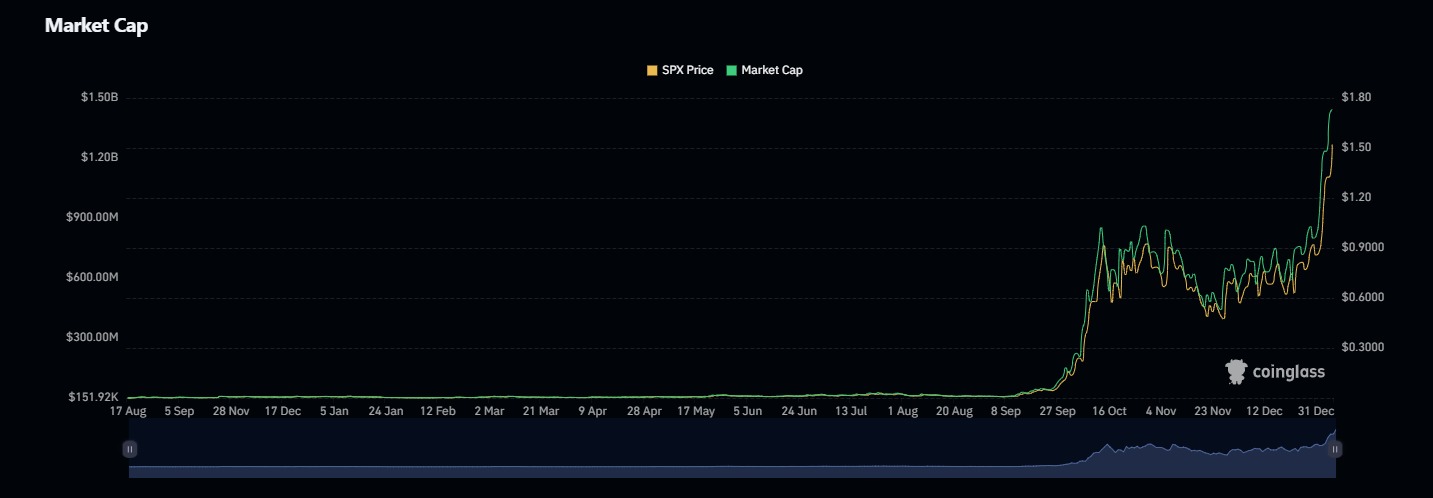Image resolution: width=1433 pixels, height=498 pixels.
Task: Select the 17 Aug date on the x-axis
Action: tap(127, 411)
